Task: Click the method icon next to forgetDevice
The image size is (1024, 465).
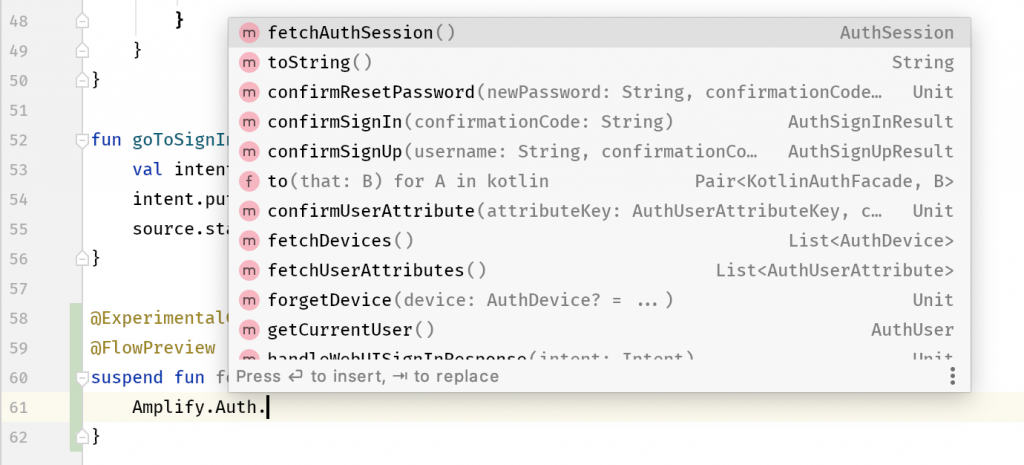Action: pyautogui.click(x=249, y=300)
